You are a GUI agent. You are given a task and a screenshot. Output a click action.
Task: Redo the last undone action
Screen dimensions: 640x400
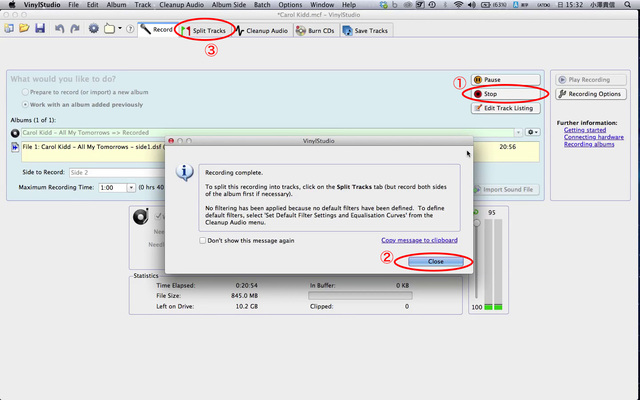tap(75, 29)
